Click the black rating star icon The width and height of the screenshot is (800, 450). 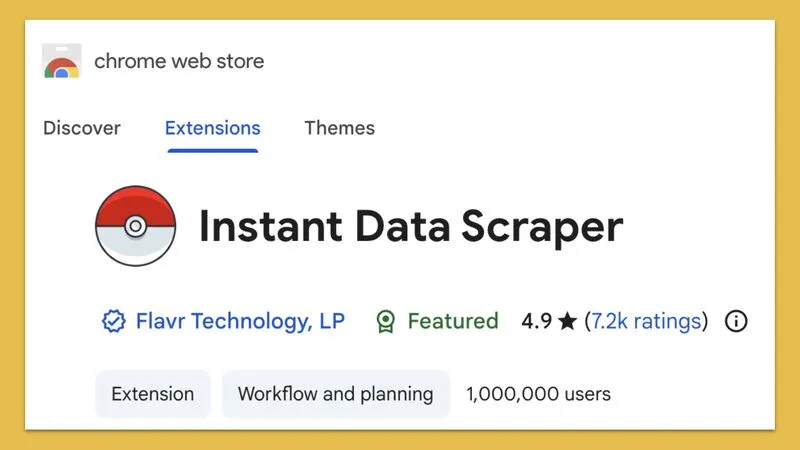567,321
